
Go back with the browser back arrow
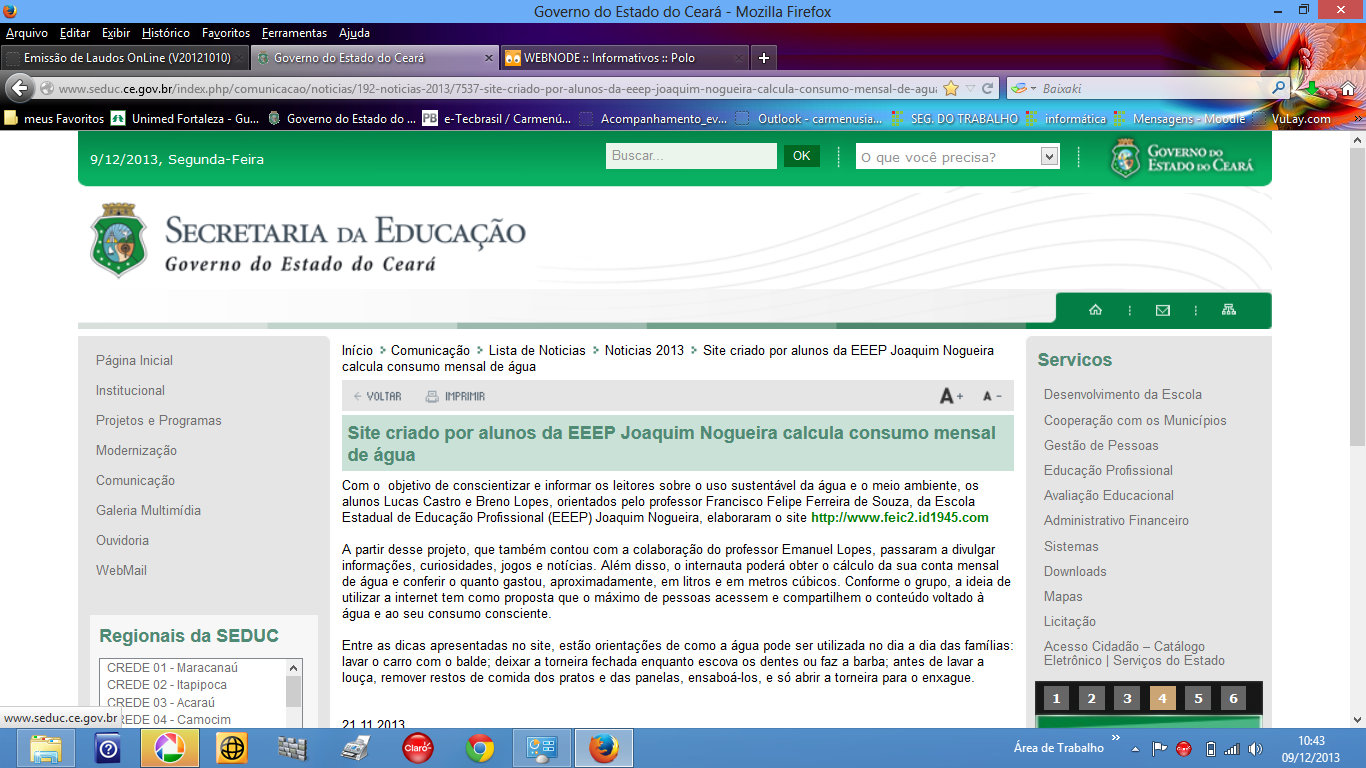19,88
